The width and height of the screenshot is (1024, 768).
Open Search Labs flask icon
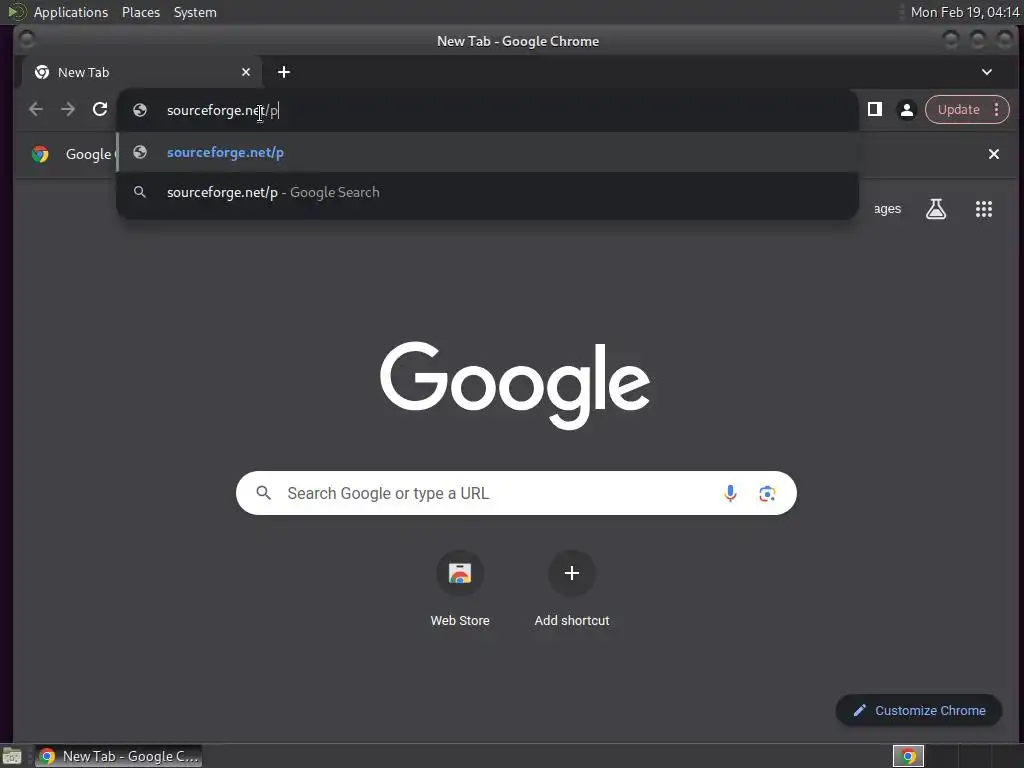click(x=936, y=209)
